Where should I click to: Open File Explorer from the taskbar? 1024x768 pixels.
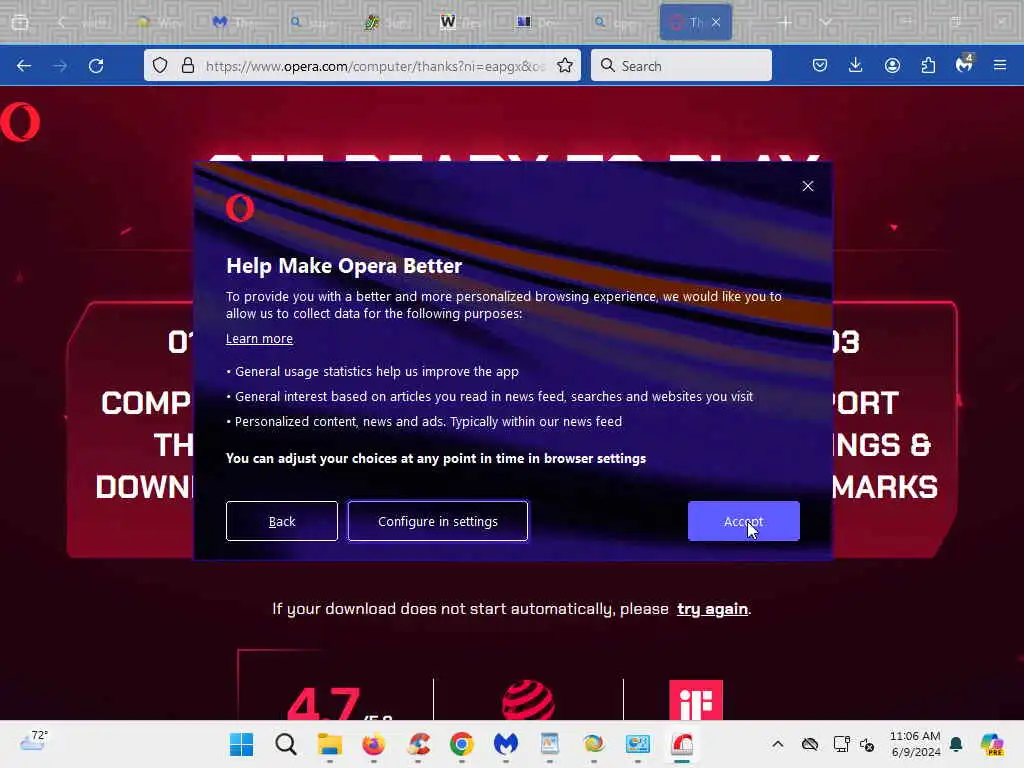330,744
